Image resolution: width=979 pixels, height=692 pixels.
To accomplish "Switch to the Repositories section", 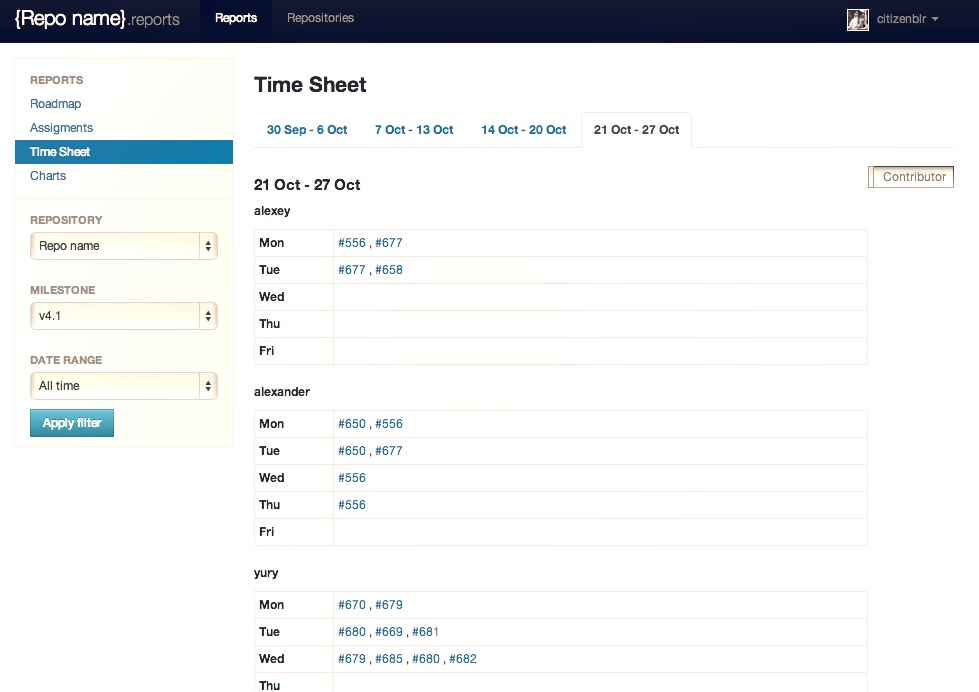I will 320,18.
